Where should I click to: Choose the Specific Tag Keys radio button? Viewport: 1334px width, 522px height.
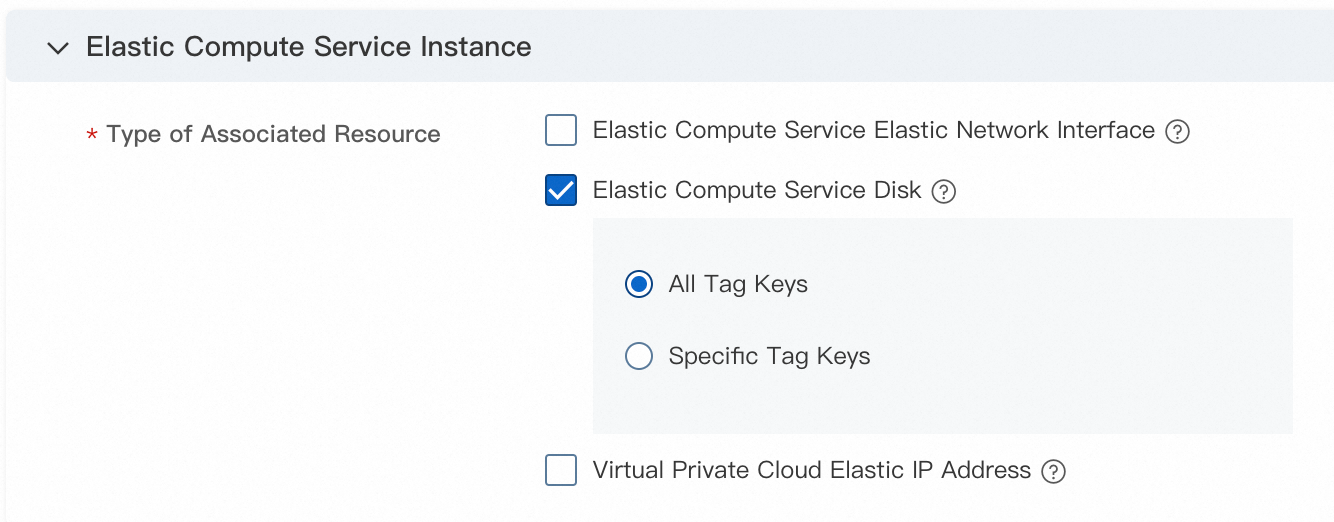pyautogui.click(x=639, y=357)
